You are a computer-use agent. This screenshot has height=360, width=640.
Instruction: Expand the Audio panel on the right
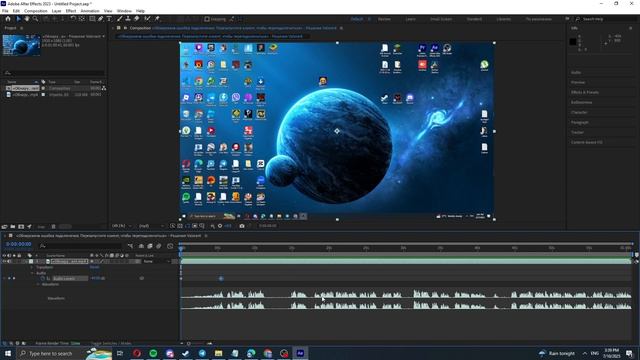pyautogui.click(x=576, y=72)
